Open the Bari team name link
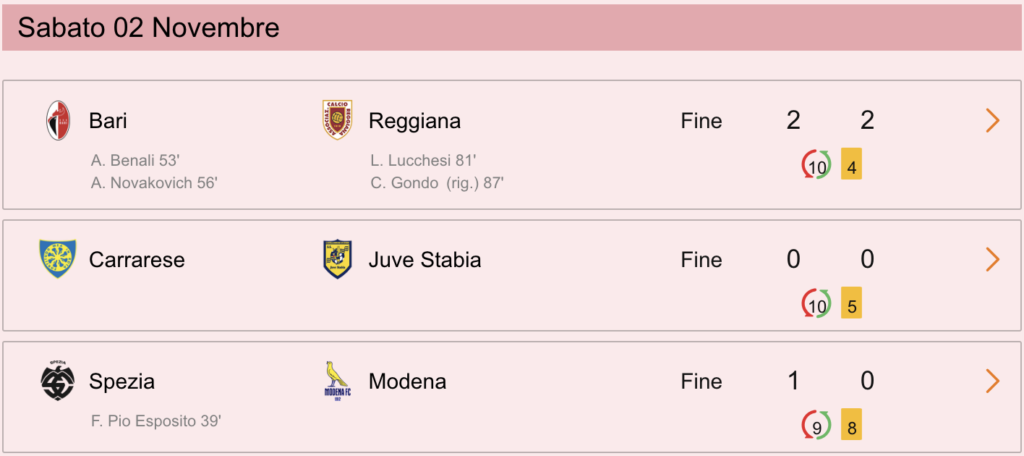The width and height of the screenshot is (1024, 456). click(108, 121)
